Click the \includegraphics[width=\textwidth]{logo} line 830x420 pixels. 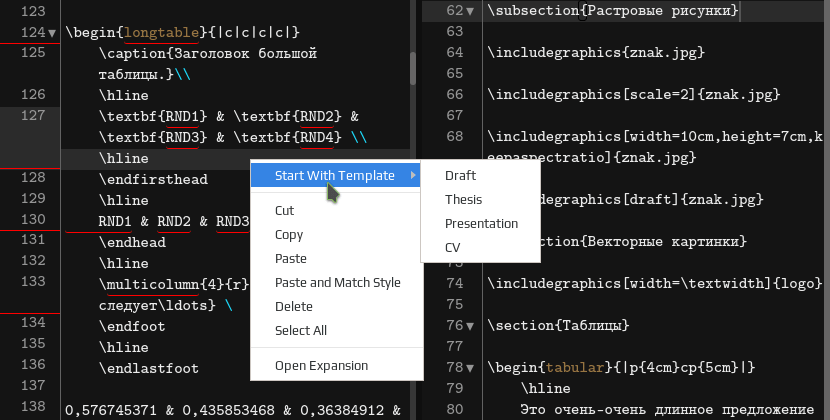[655, 283]
